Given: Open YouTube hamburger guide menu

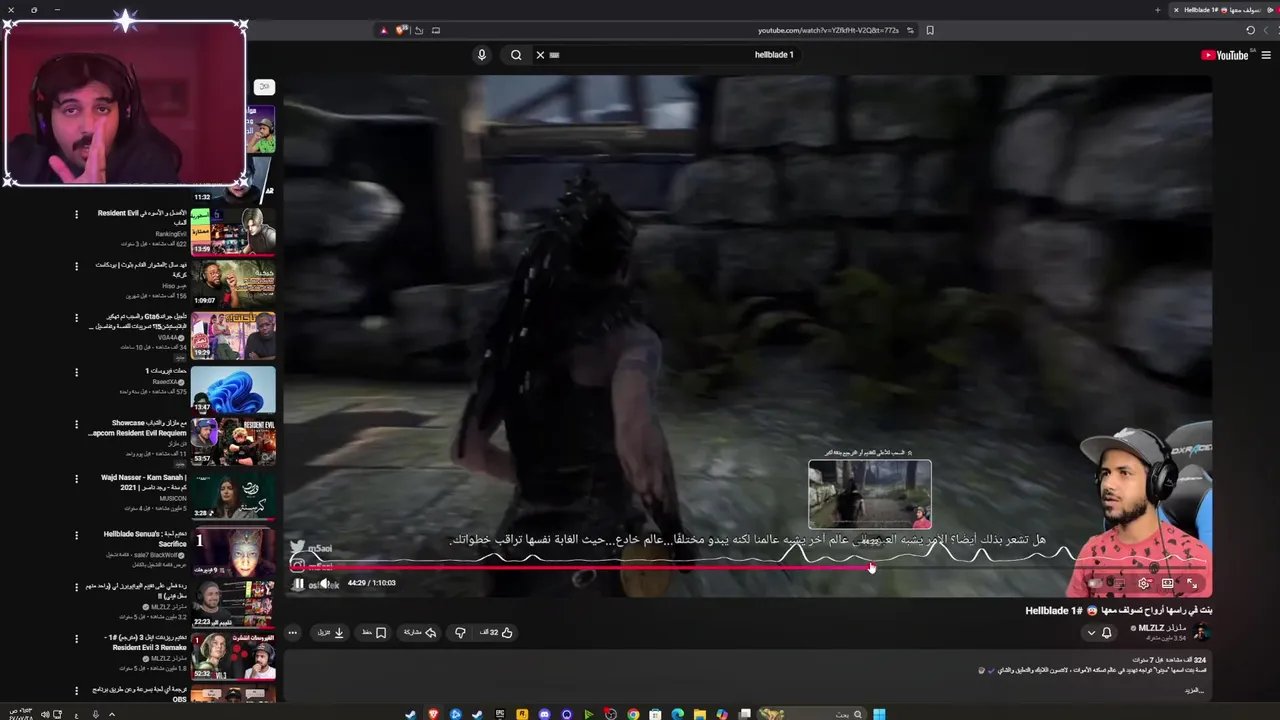Looking at the screenshot, I should (1267, 55).
